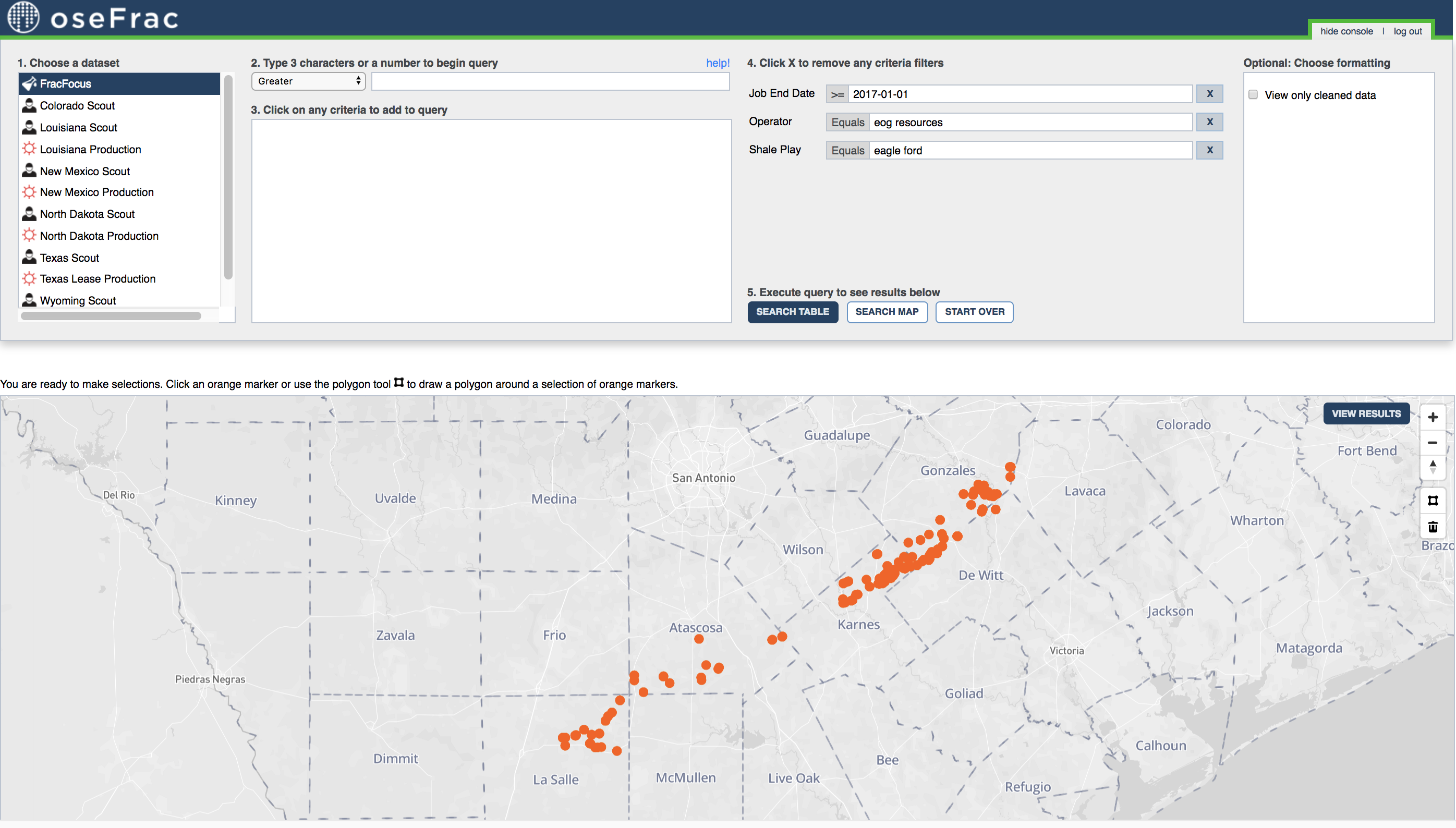Viewport: 1456px width, 828px height.
Task: Zoom in on the map
Action: click(1432, 417)
